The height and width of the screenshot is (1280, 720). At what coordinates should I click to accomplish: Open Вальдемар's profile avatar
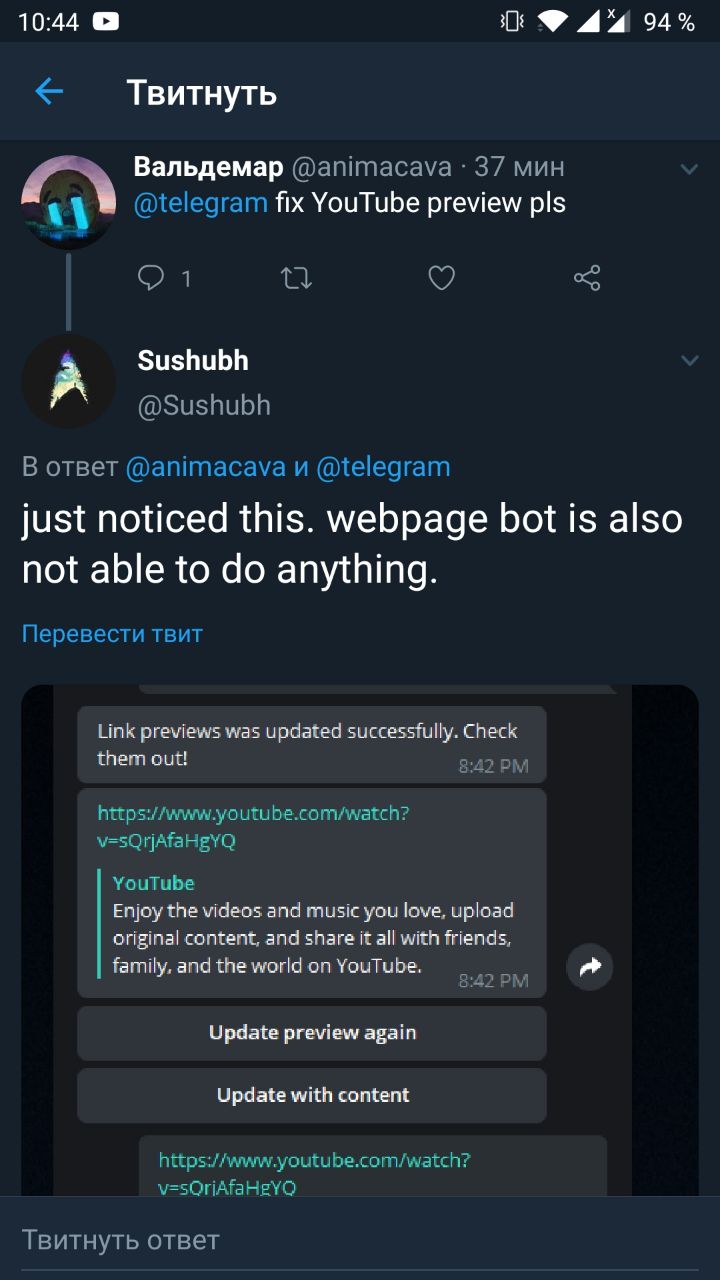click(x=68, y=203)
